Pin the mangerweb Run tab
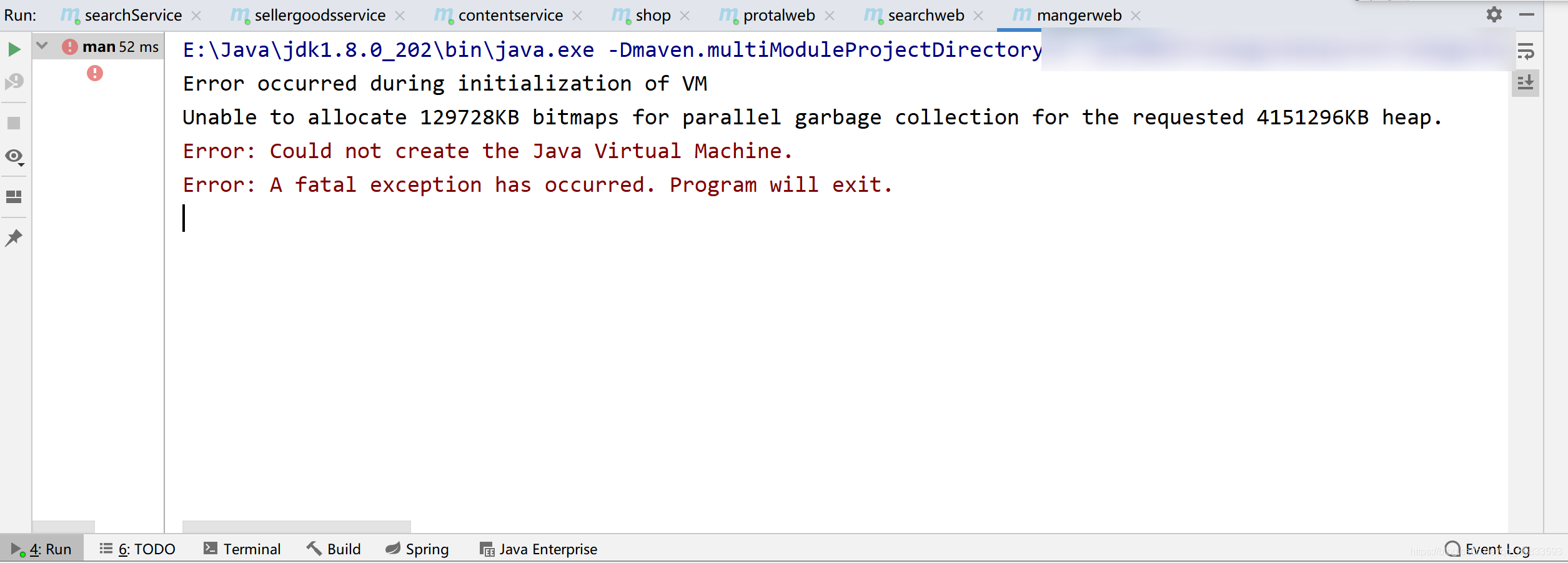Image resolution: width=1568 pixels, height=563 pixels. point(14,238)
